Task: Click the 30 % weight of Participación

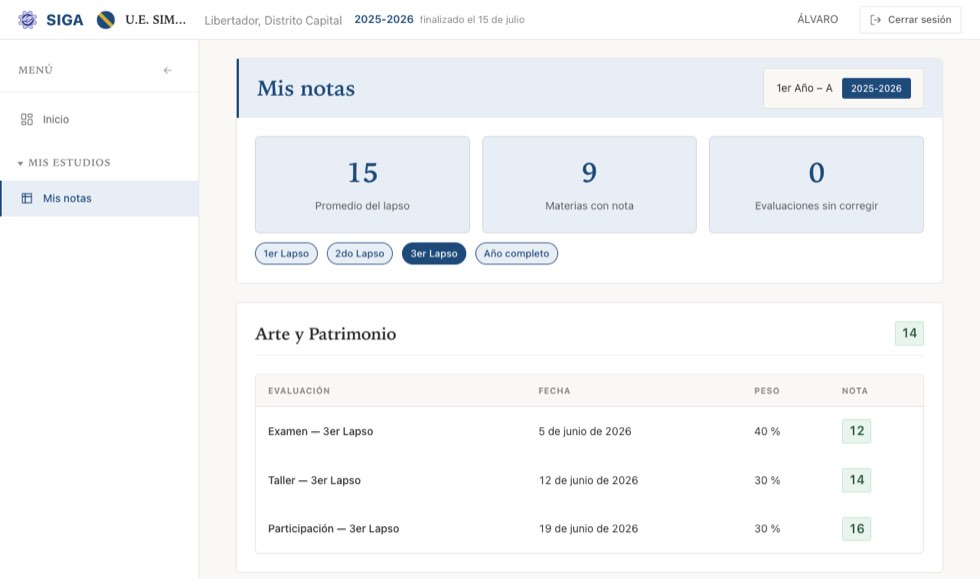Action: click(767, 529)
